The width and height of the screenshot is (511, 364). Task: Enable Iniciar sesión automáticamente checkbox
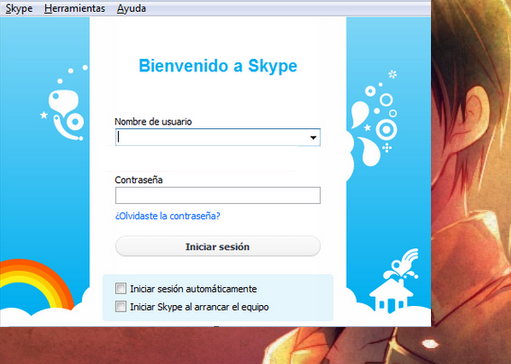(121, 288)
